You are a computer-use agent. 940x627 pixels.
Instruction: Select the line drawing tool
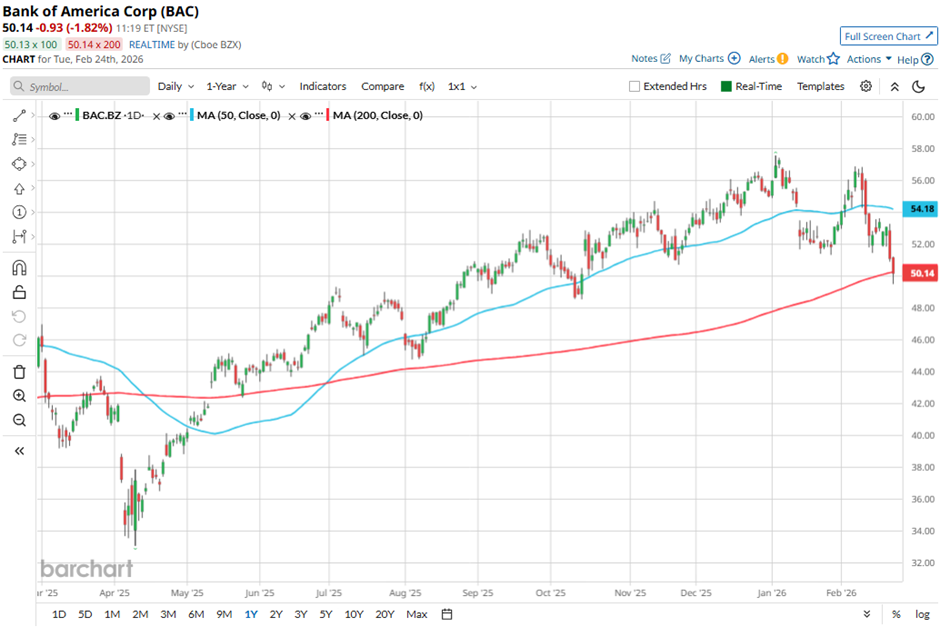19,116
